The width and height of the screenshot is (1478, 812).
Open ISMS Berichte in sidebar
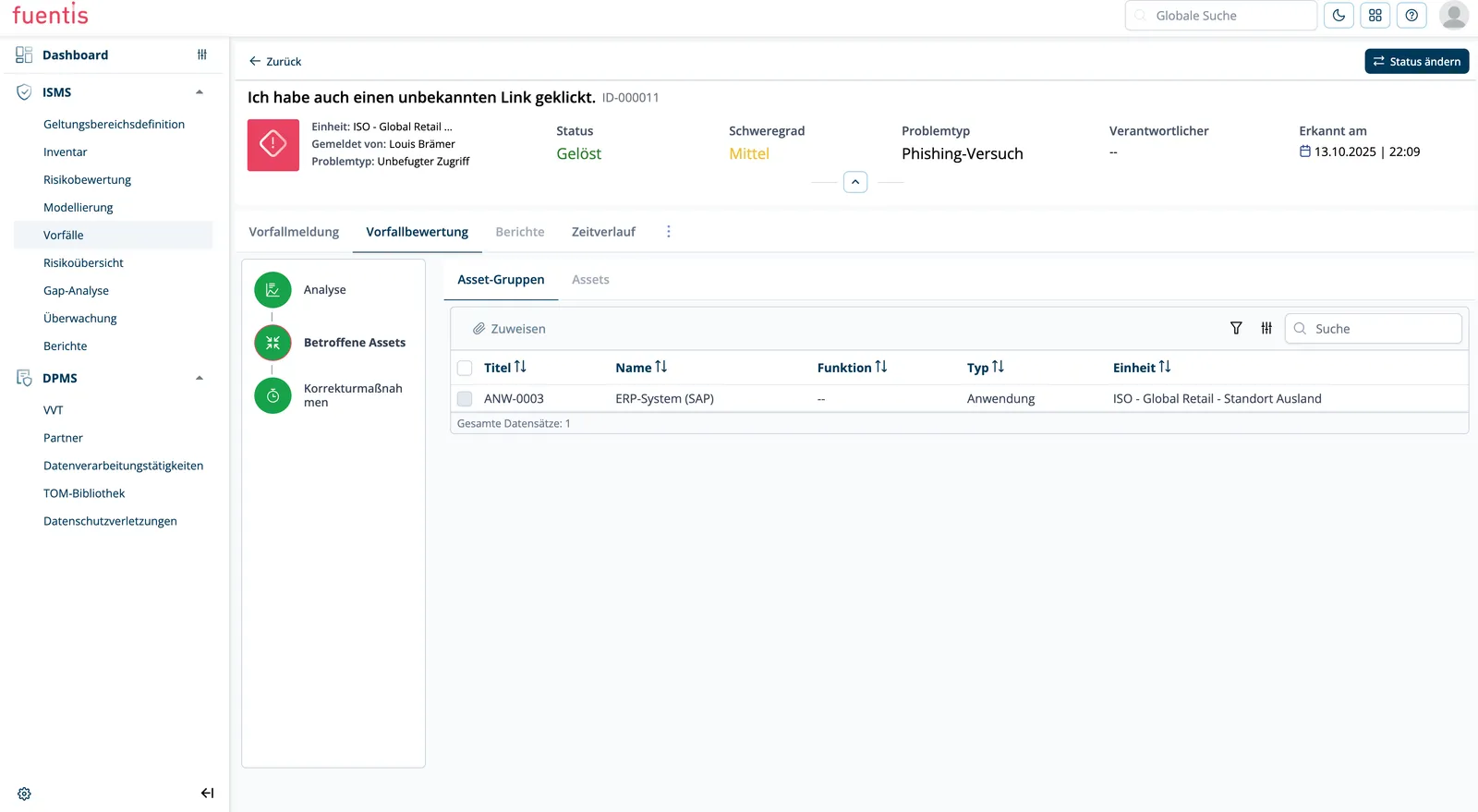66,346
